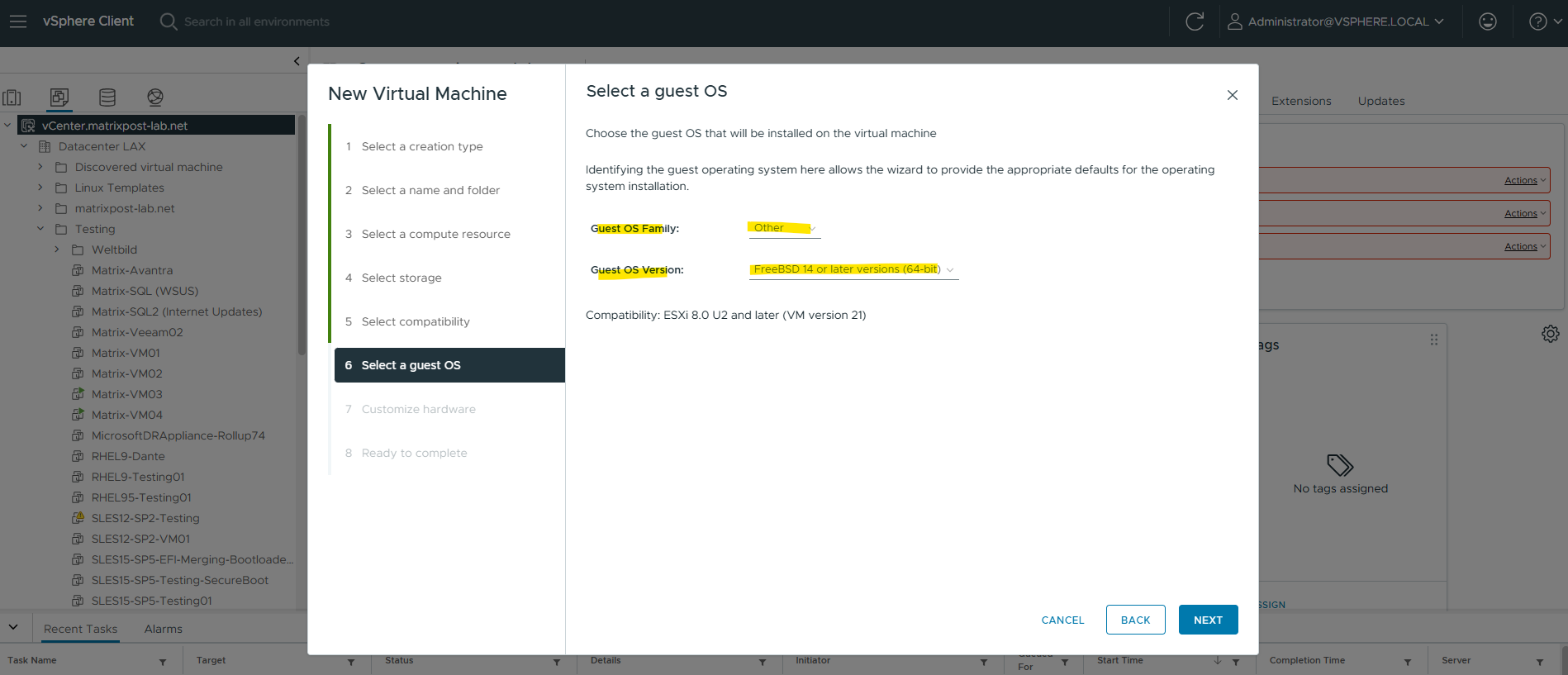Image resolution: width=1568 pixels, height=675 pixels.
Task: Expand the Discovered virtual machine folder
Action: point(40,167)
